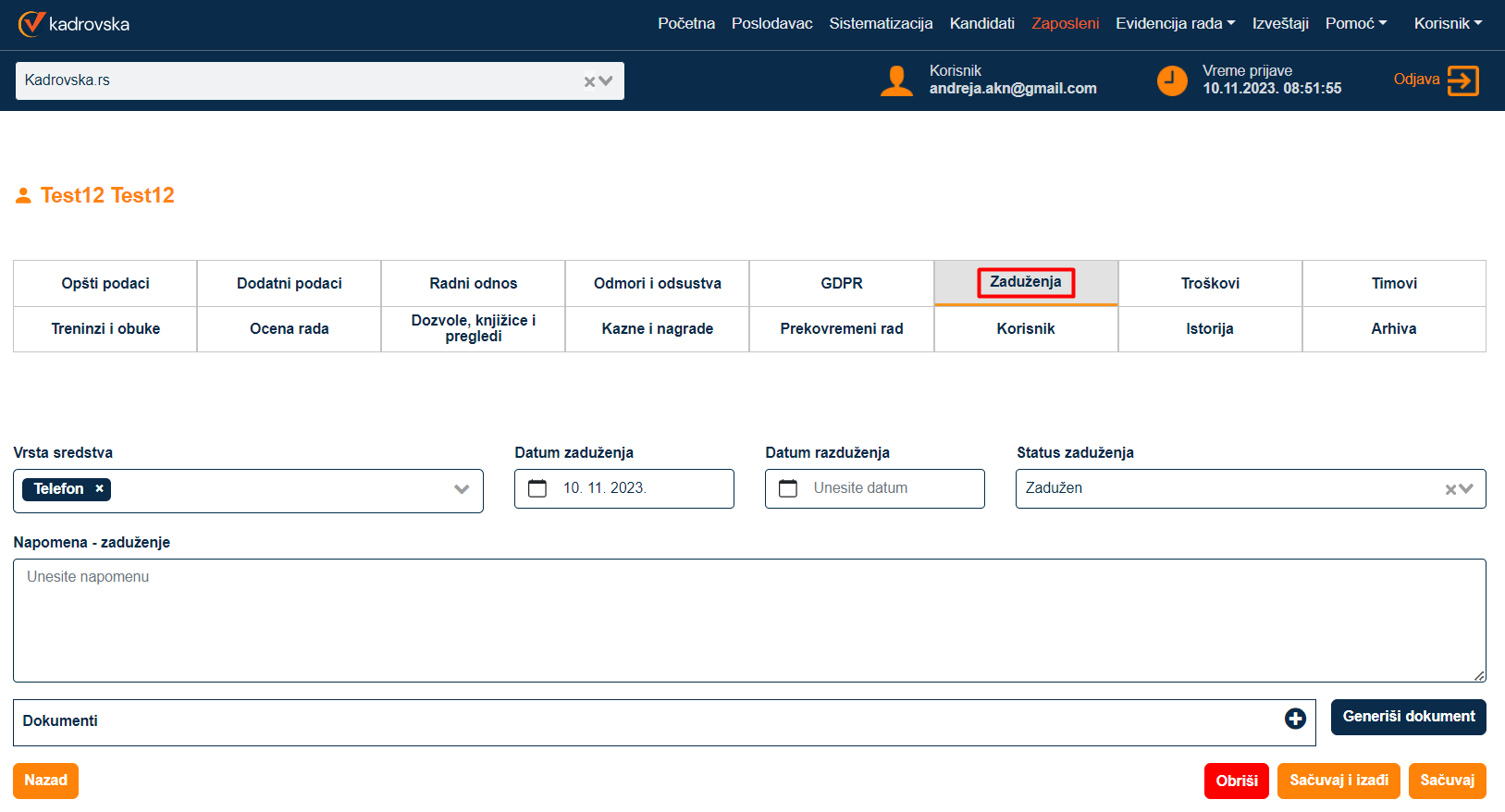Expand the Korisnik menu in the navbar
The width and height of the screenshot is (1505, 812).
point(1448,23)
